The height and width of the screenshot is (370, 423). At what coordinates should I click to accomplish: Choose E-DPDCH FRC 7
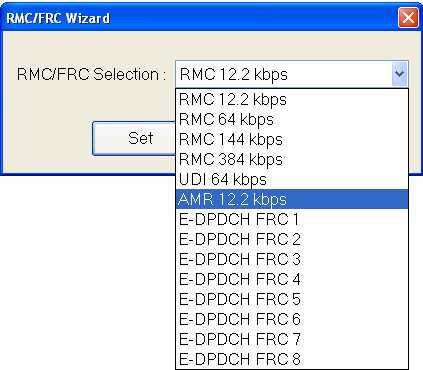click(x=292, y=339)
